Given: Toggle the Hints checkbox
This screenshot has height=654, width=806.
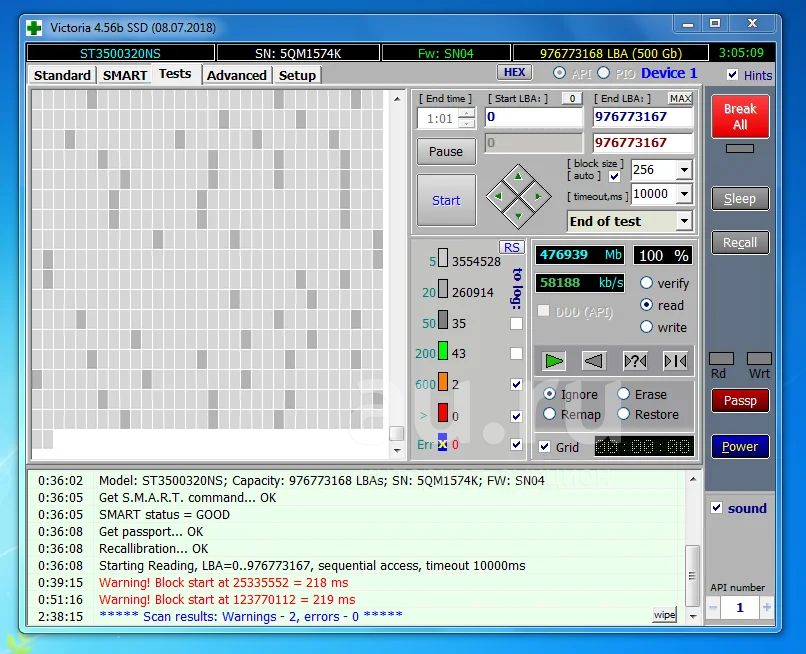Looking at the screenshot, I should click(x=732, y=75).
